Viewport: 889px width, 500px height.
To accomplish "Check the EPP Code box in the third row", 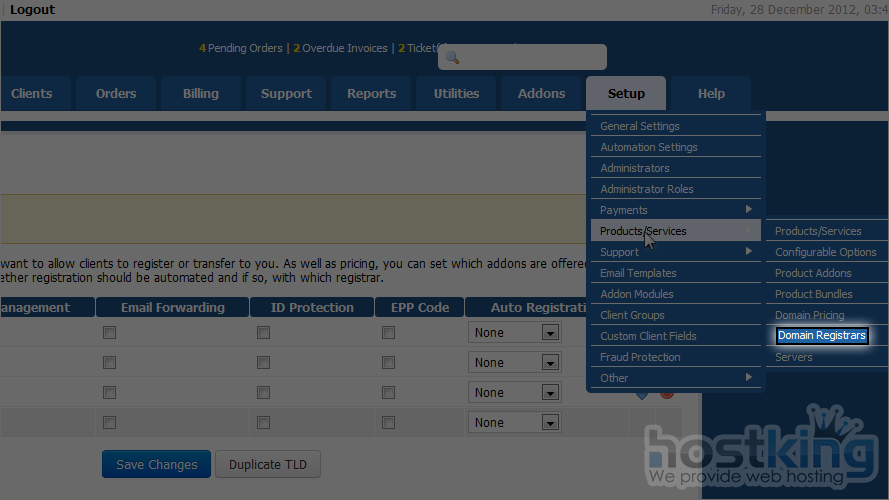I will tap(388, 393).
